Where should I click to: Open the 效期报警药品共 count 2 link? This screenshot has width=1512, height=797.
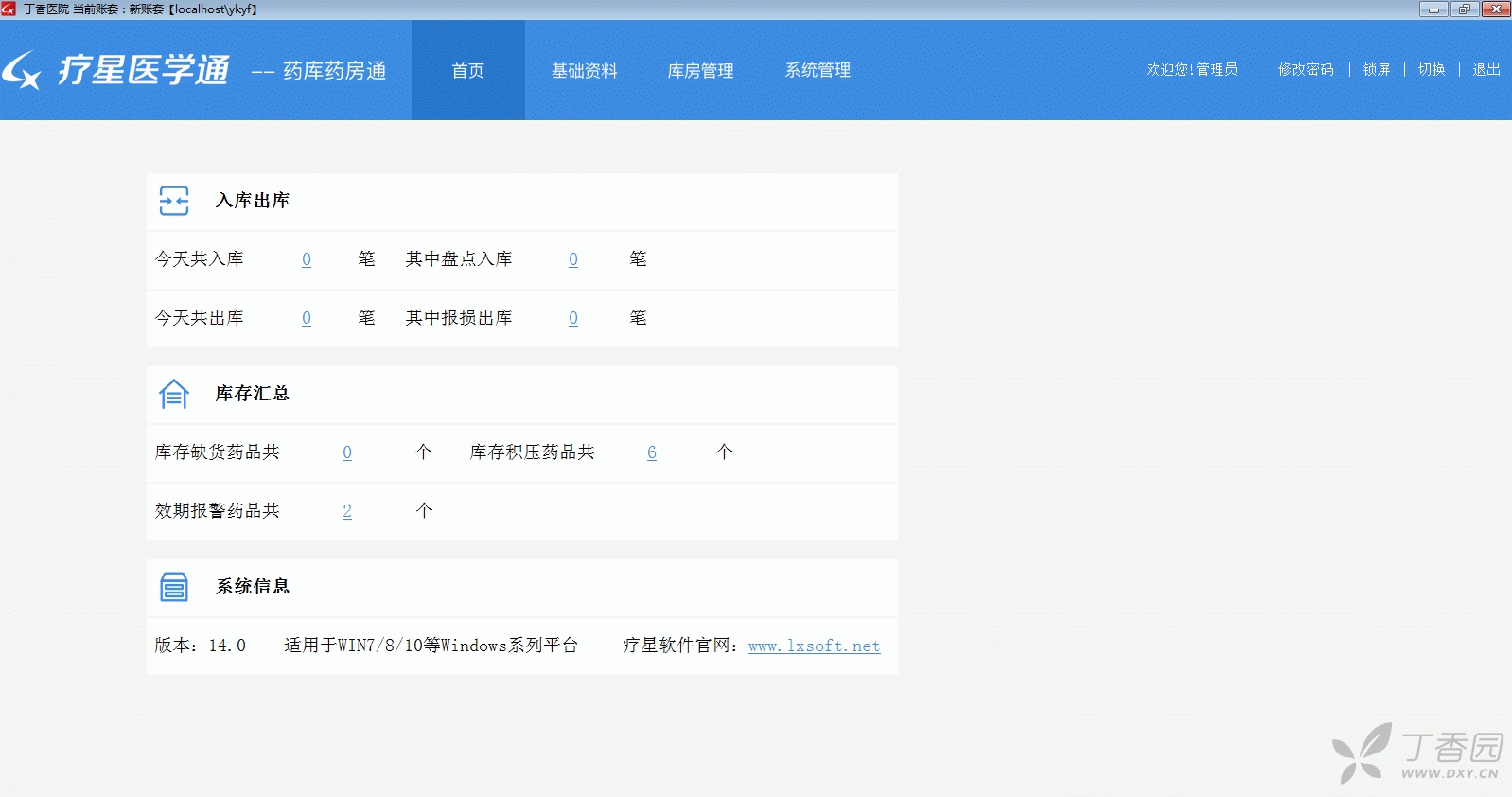(347, 511)
